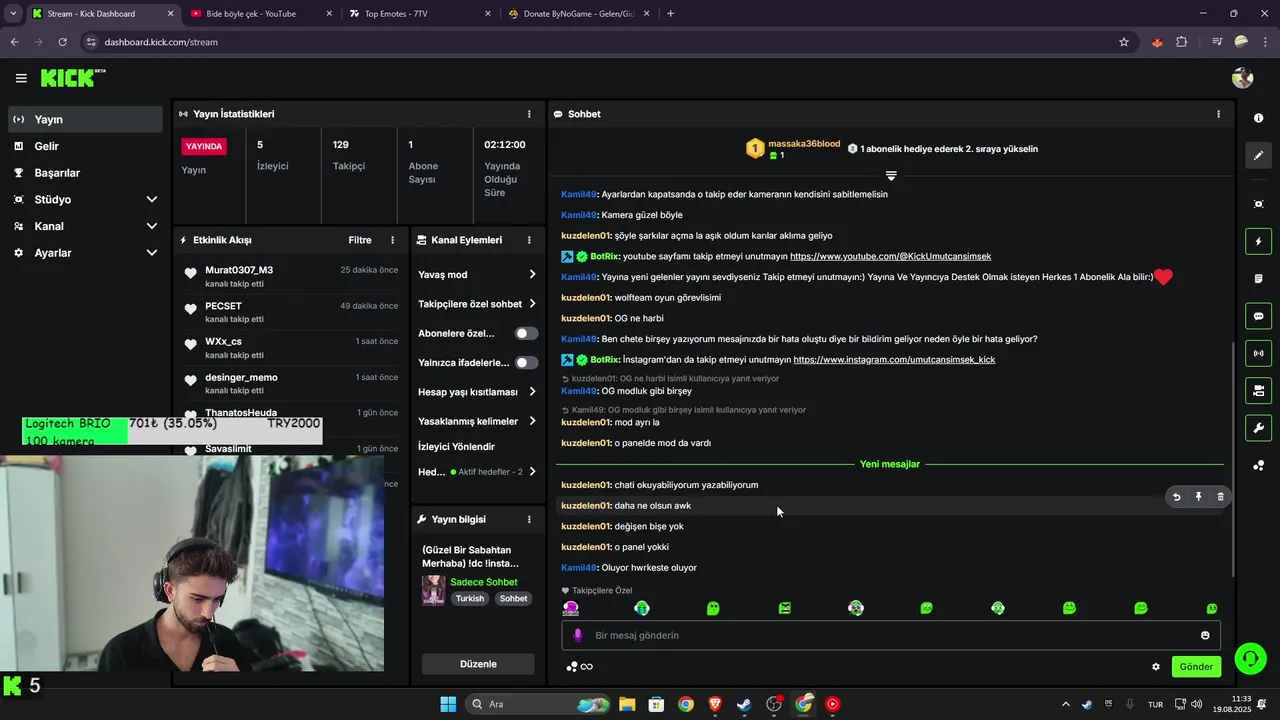The width and height of the screenshot is (1280, 720).
Task: Open Kanal Eylemleri three-dot options
Action: click(529, 240)
